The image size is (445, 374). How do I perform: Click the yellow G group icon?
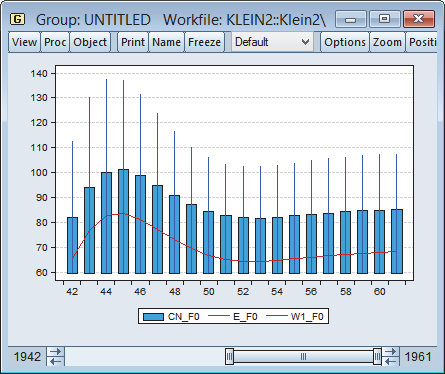pyautogui.click(x=17, y=19)
